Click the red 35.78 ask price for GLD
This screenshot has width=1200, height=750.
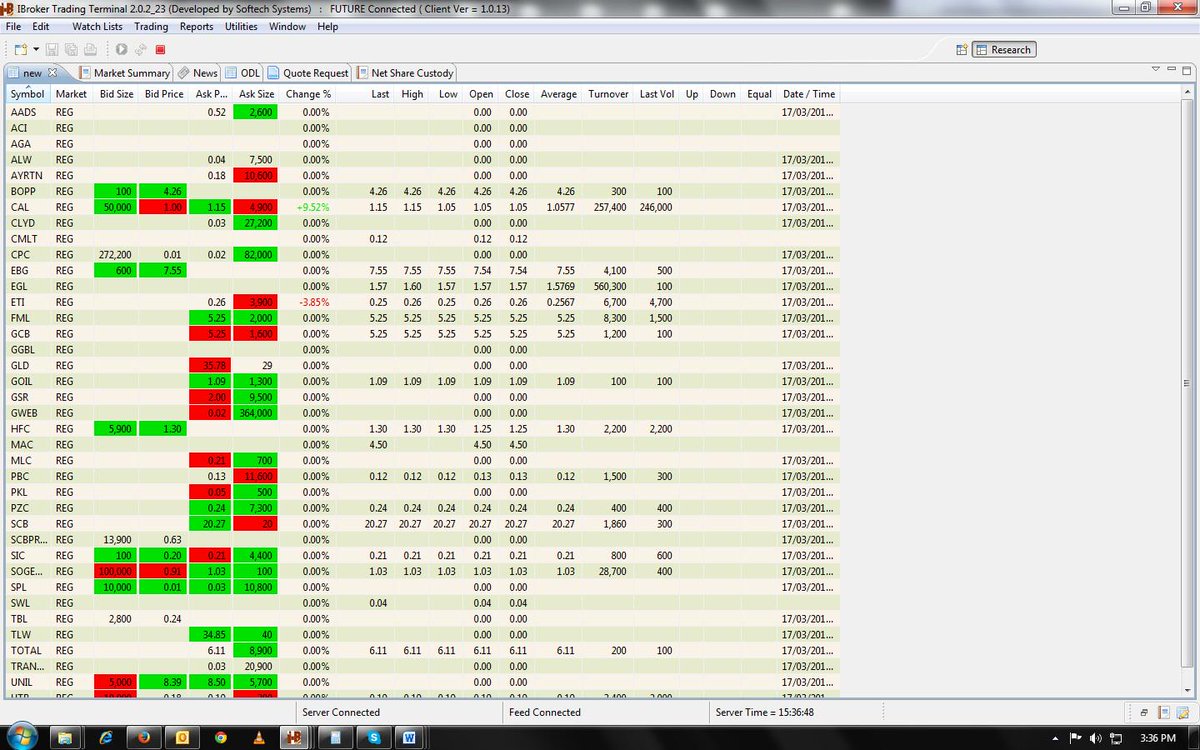click(210, 365)
